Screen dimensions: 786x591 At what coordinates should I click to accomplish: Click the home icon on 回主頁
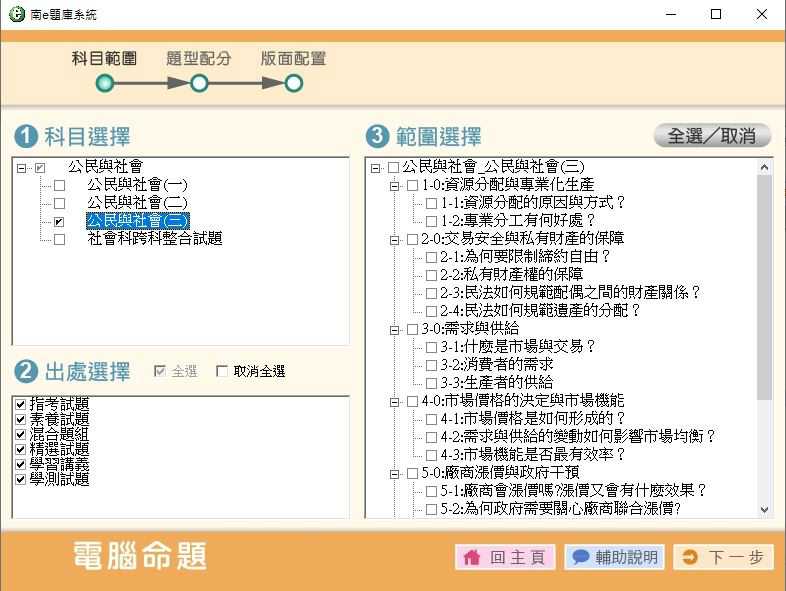coord(472,557)
